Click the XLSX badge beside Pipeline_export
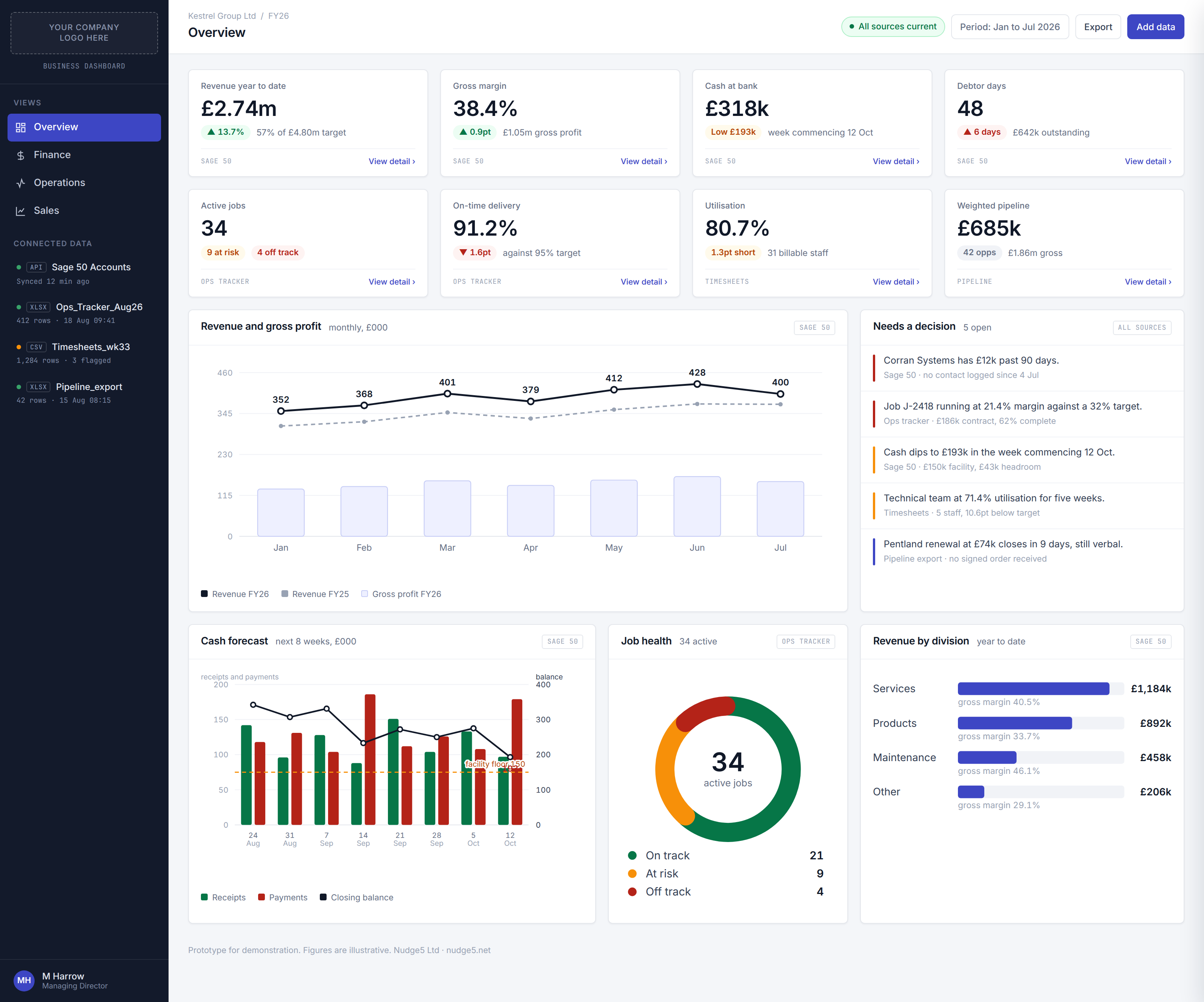Image resolution: width=1204 pixels, height=1002 pixels. point(38,387)
